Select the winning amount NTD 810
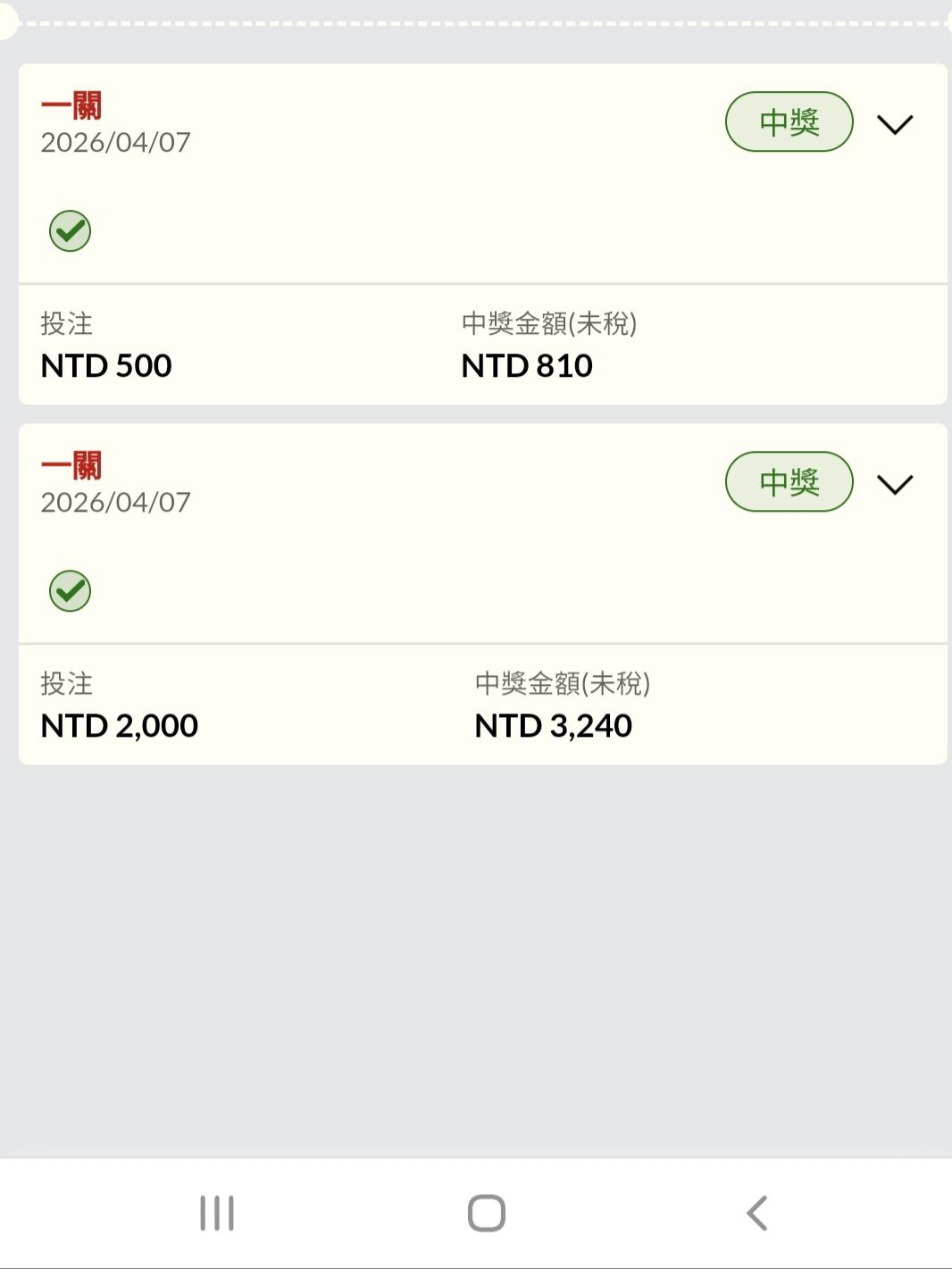Screen dimensions: 952x1269 (x=527, y=365)
